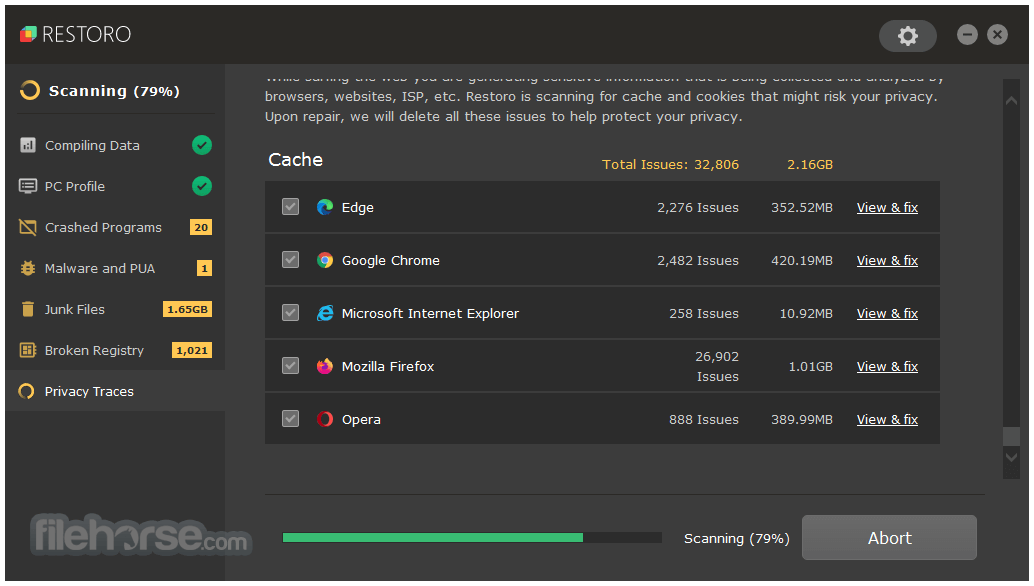Click View & fix for Google Chrome

click(x=887, y=260)
